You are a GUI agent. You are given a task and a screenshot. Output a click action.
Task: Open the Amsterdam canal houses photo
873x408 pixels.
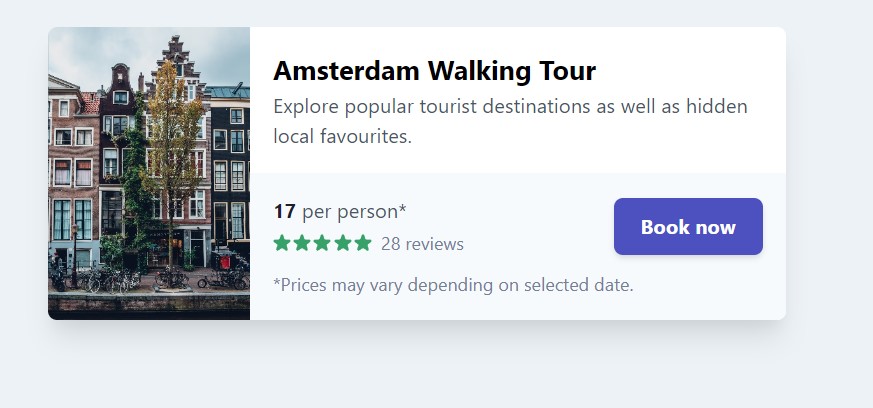pyautogui.click(x=149, y=173)
